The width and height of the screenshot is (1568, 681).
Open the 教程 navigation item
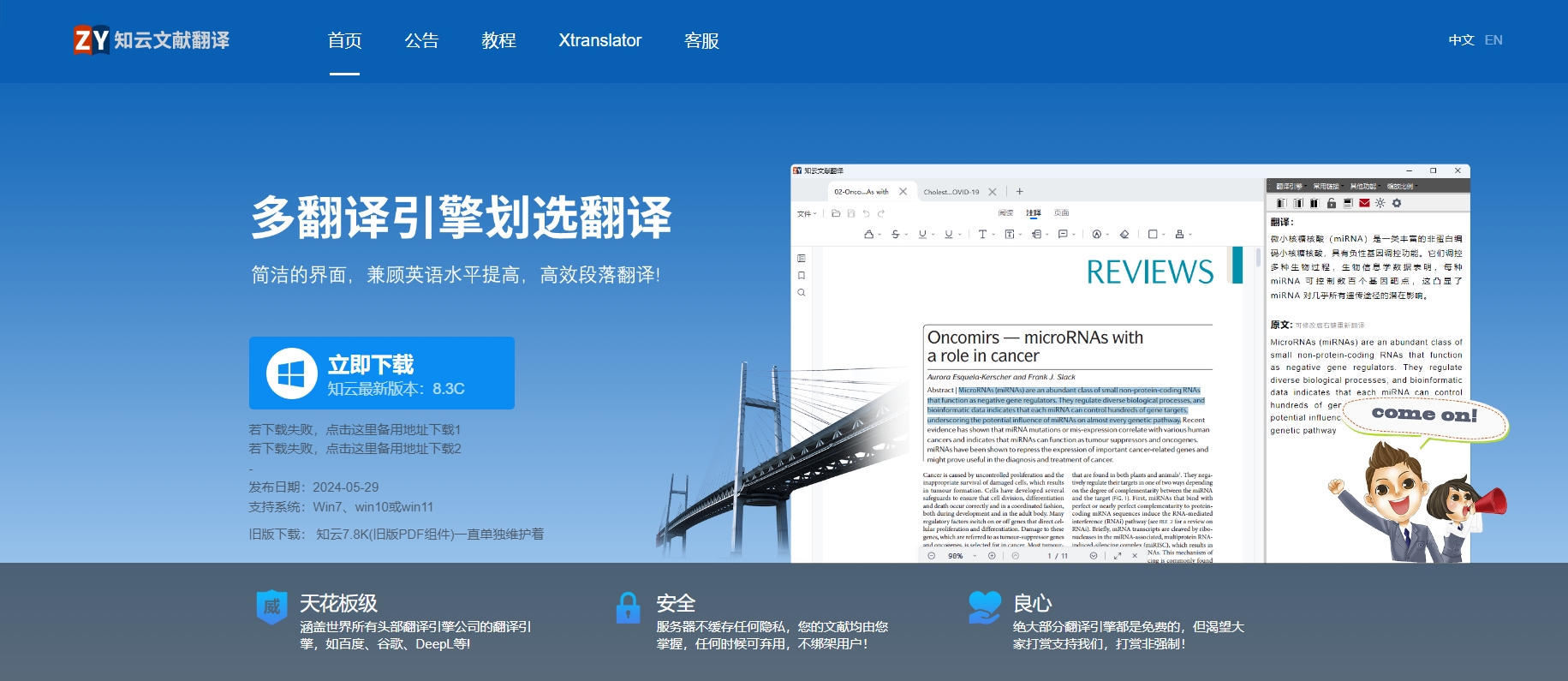(x=498, y=40)
